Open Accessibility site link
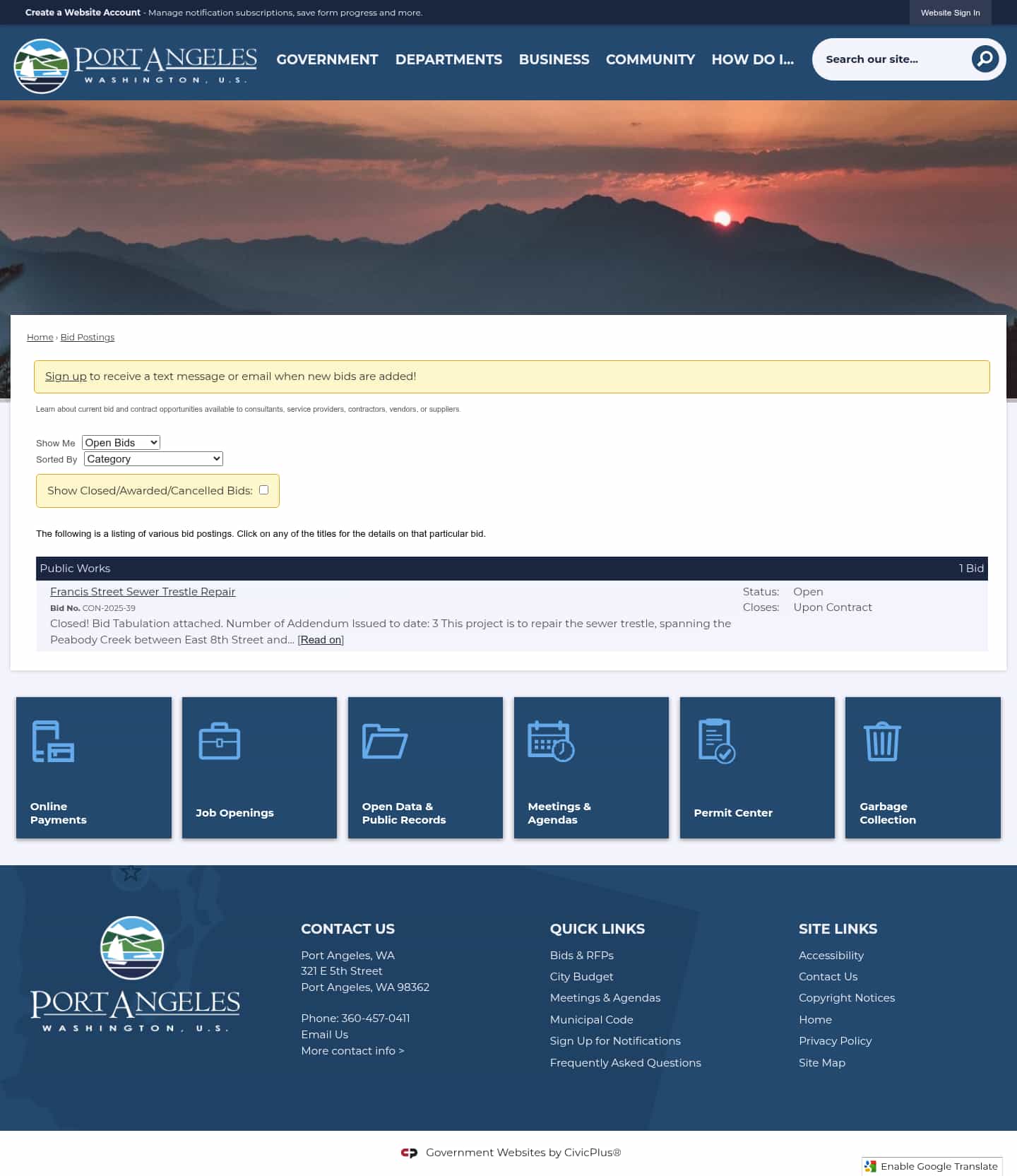Image resolution: width=1017 pixels, height=1176 pixels. pyautogui.click(x=831, y=956)
